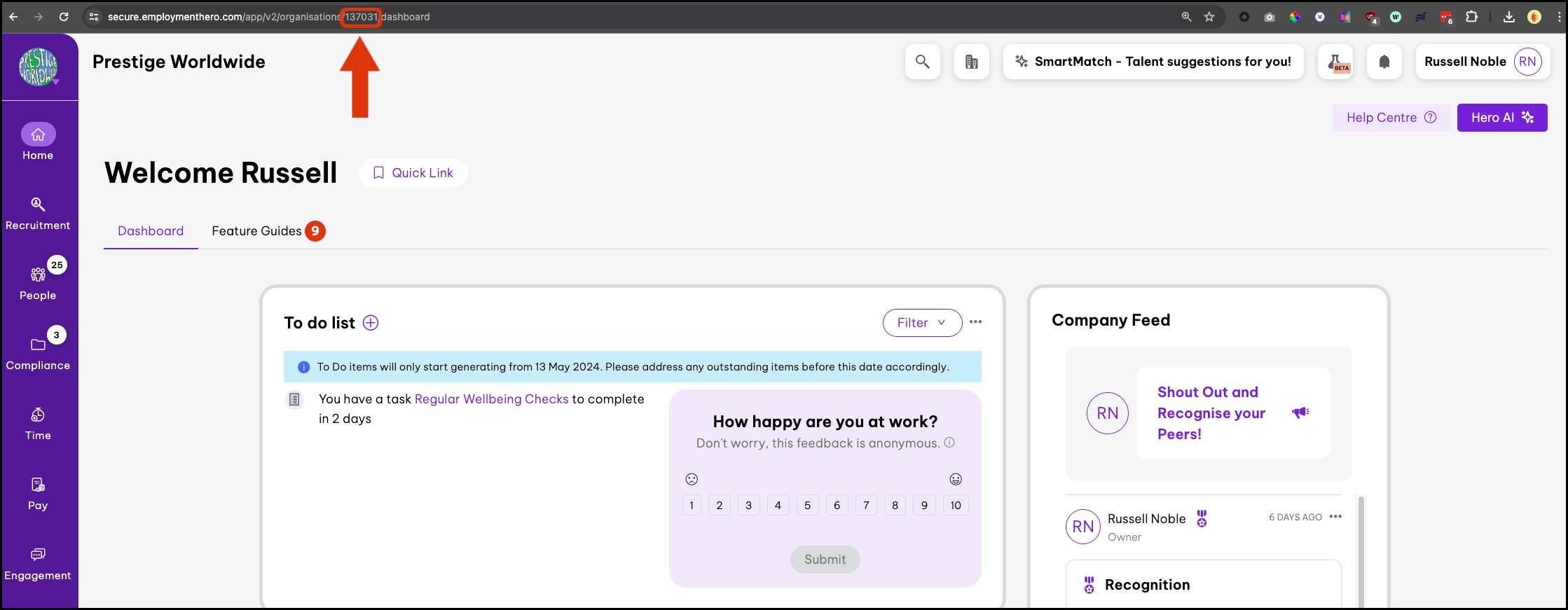This screenshot has height=610, width=1568.
Task: Expand the To do list Filter dropdown
Action: point(921,323)
